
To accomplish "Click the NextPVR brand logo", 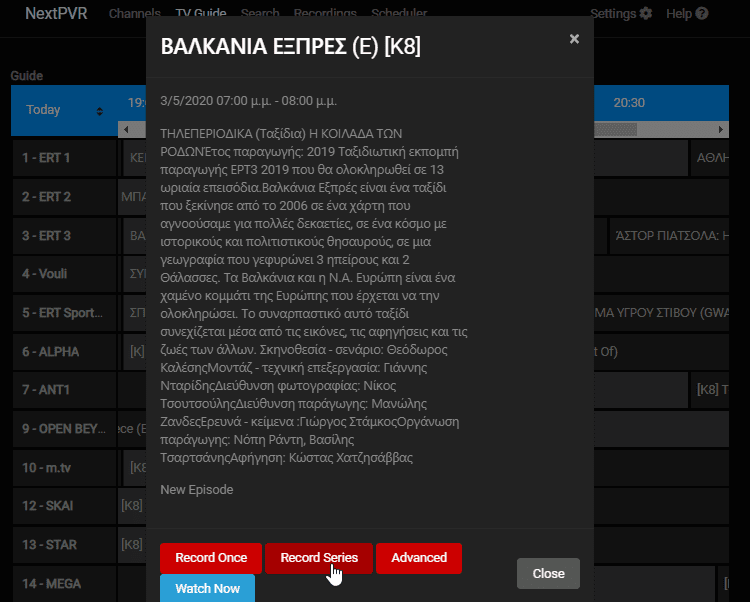I will coord(55,13).
